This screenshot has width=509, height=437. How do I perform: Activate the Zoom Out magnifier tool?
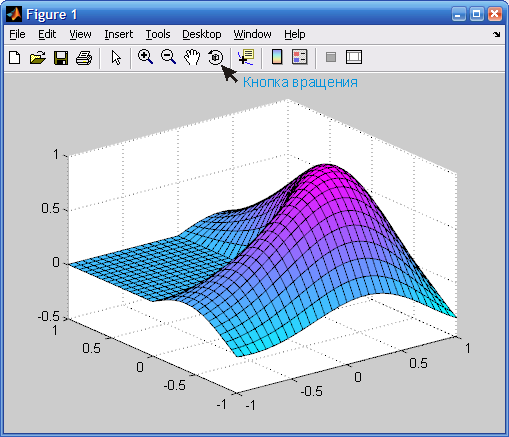click(168, 57)
